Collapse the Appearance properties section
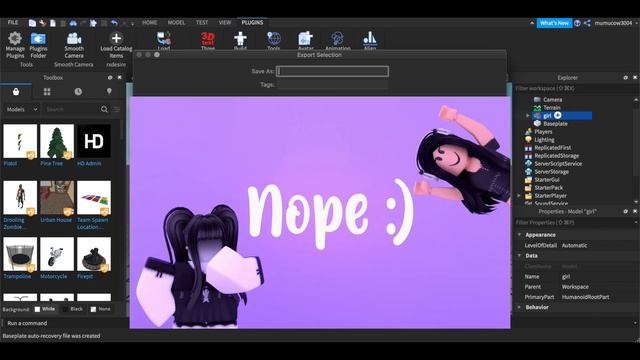This screenshot has height=360, width=640. point(520,235)
